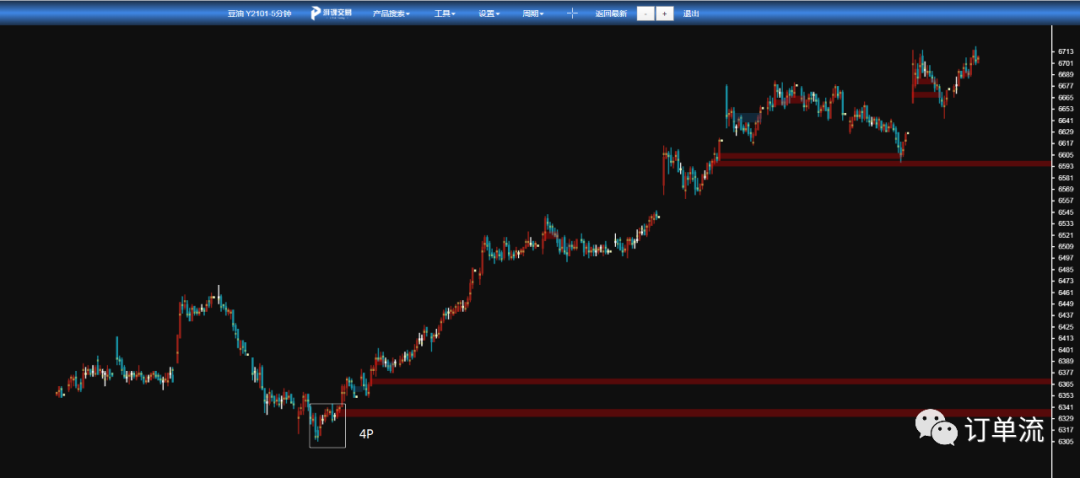Click the trading platform logo
This screenshot has height=478, width=1080.
click(331, 13)
